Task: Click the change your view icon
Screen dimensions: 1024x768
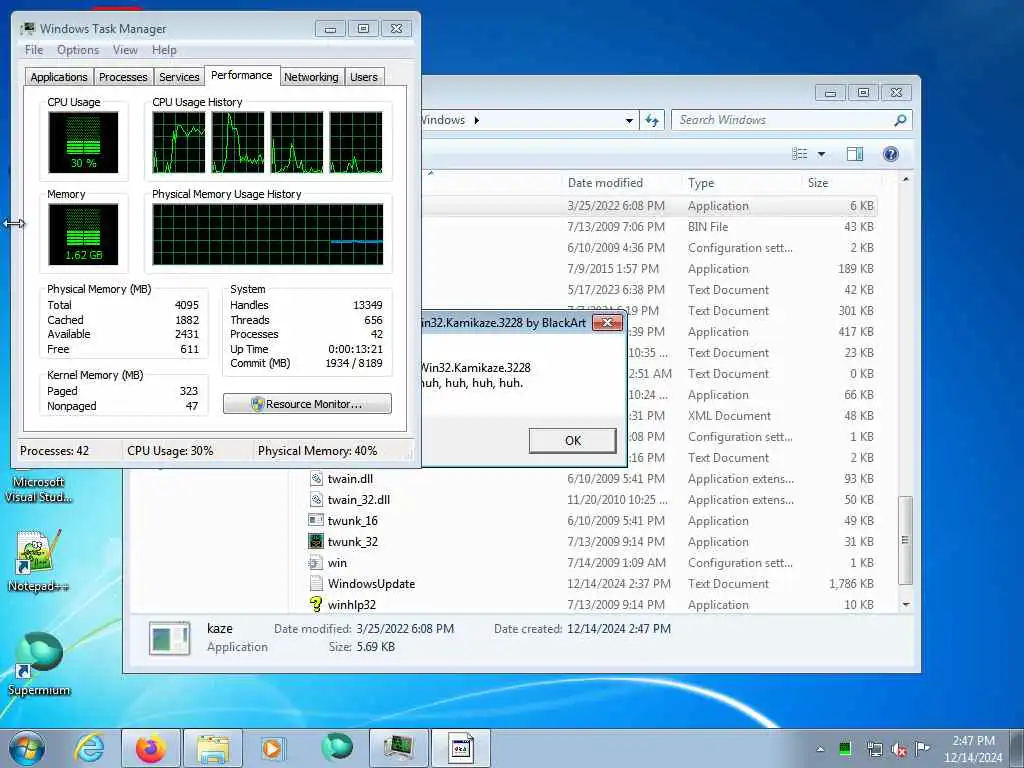Action: point(800,154)
